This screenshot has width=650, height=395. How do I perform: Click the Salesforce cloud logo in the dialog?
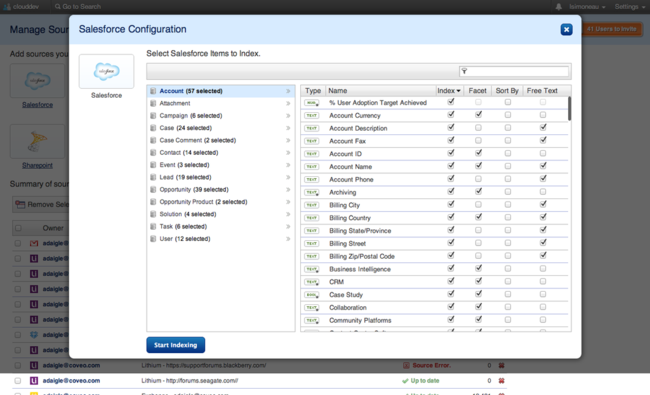[x=107, y=71]
